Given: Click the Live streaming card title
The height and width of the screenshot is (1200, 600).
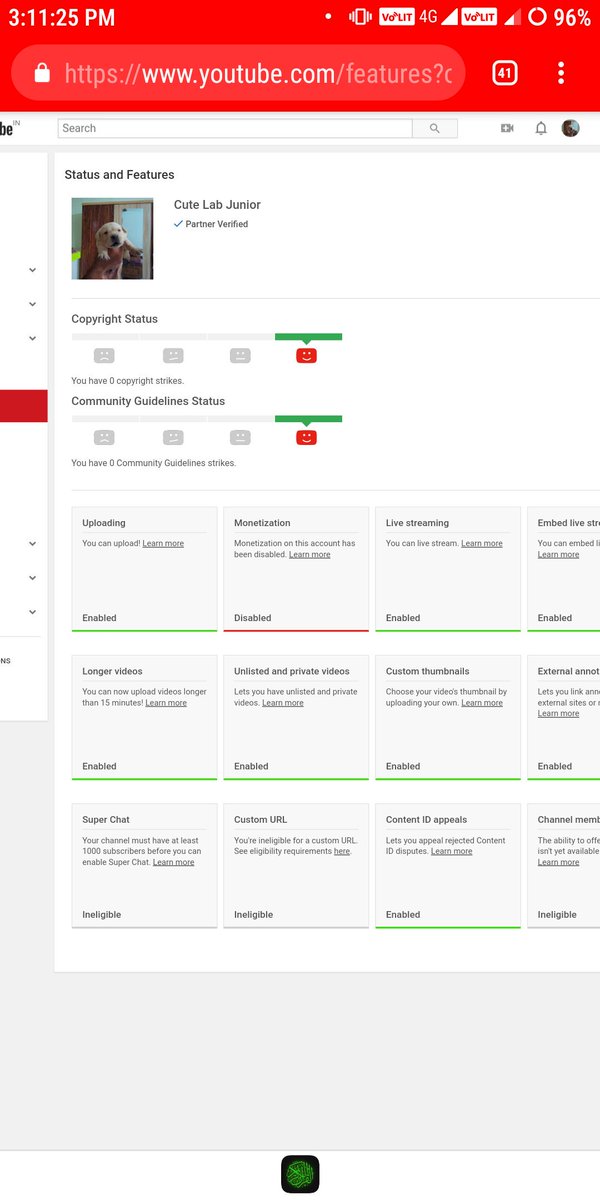Looking at the screenshot, I should point(417,523).
